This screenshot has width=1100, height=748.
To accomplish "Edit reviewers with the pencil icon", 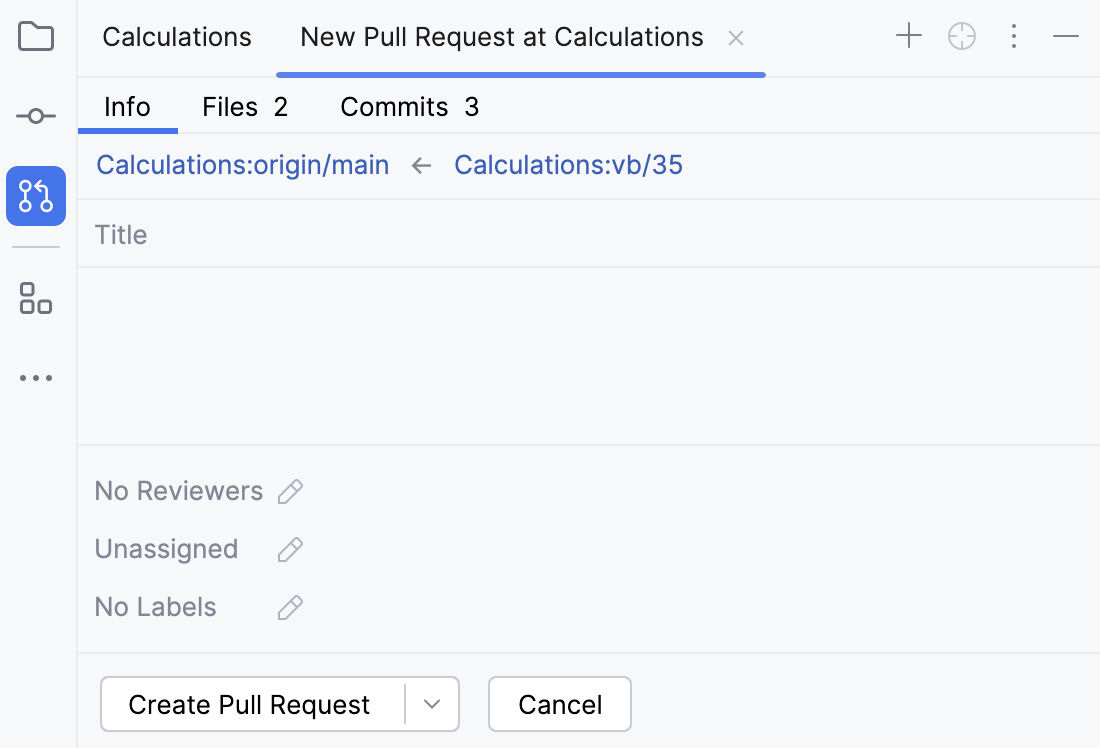I will pyautogui.click(x=290, y=491).
